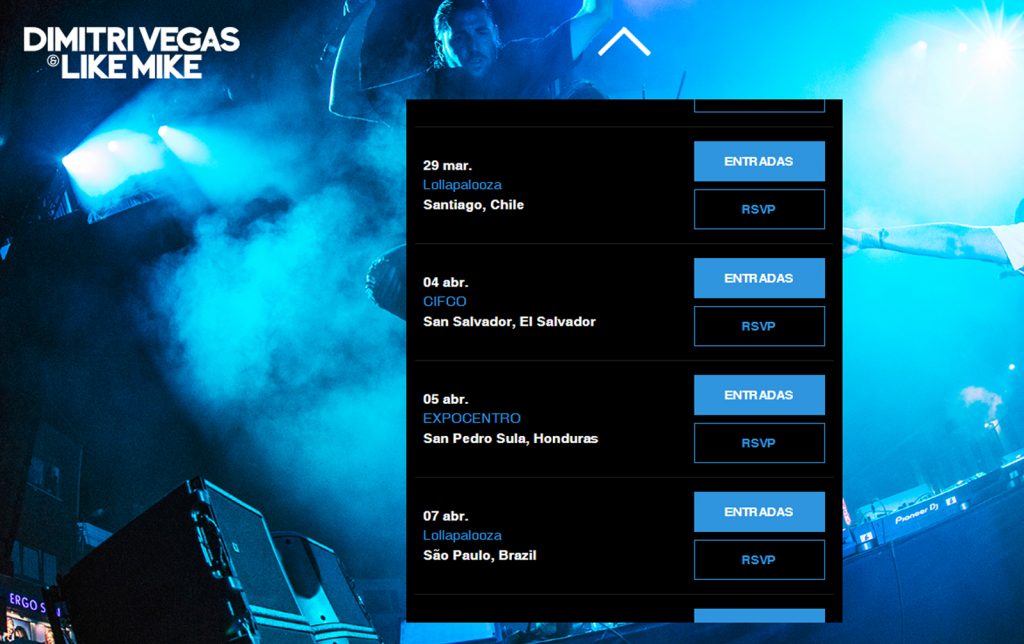The width and height of the screenshot is (1024, 644).
Task: Open the EXPOCENTRO venue link
Action: tap(472, 419)
